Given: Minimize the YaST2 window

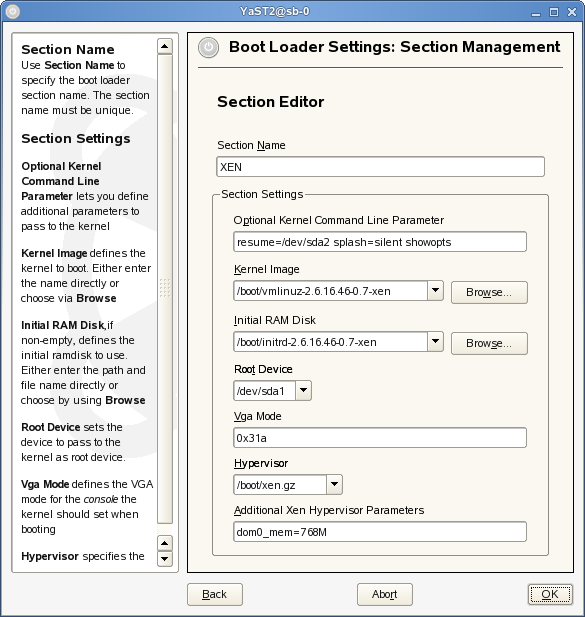Looking at the screenshot, I should click(x=536, y=13).
